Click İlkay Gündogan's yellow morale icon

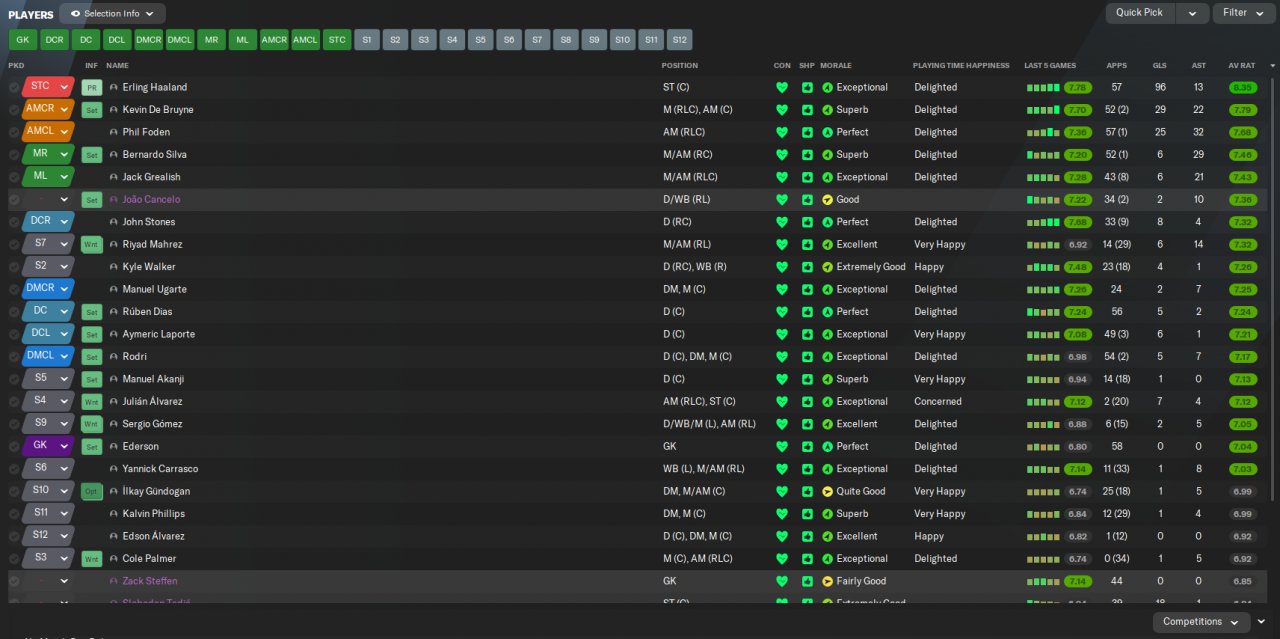click(x=827, y=492)
